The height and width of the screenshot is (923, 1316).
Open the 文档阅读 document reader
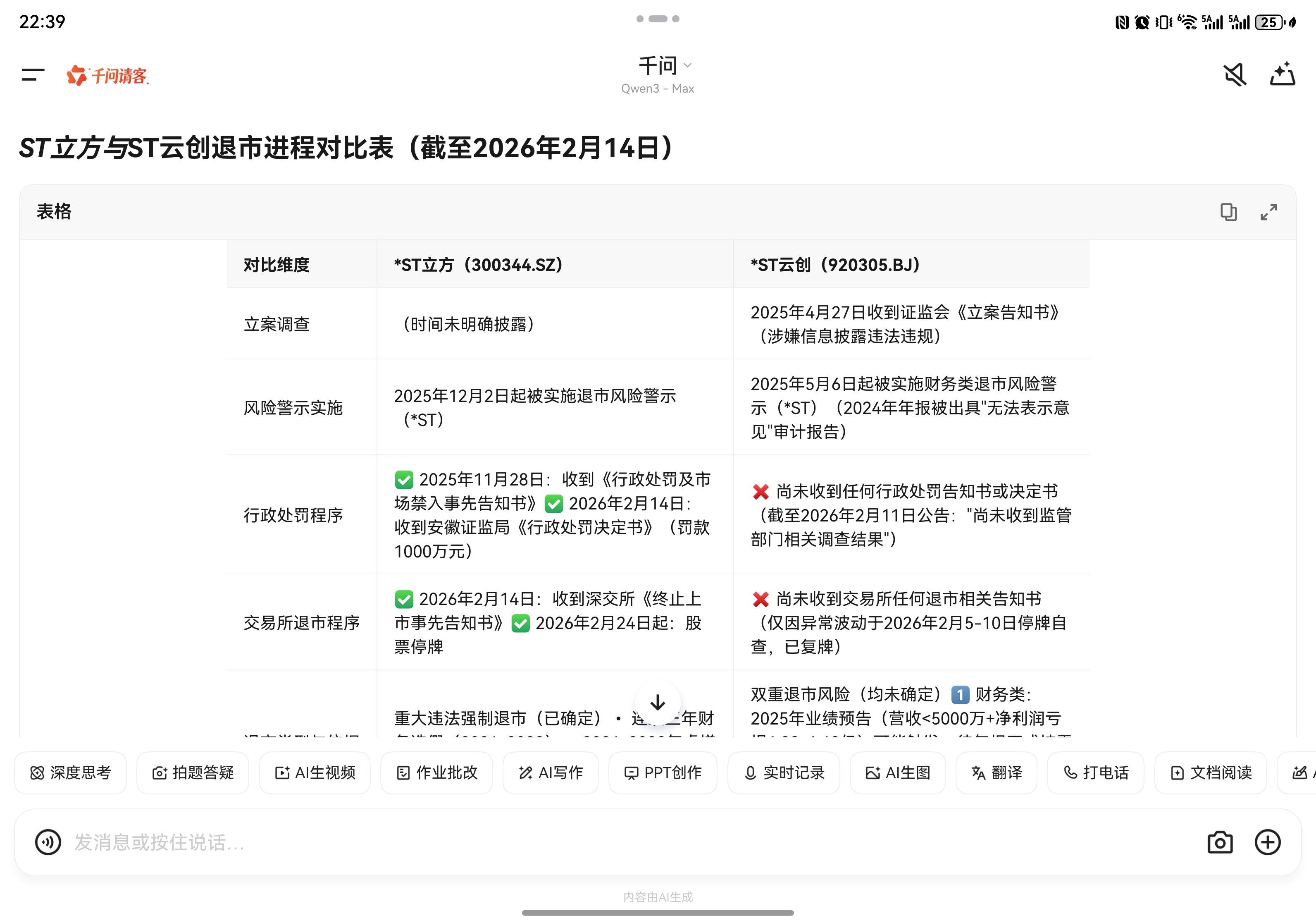tap(1210, 773)
